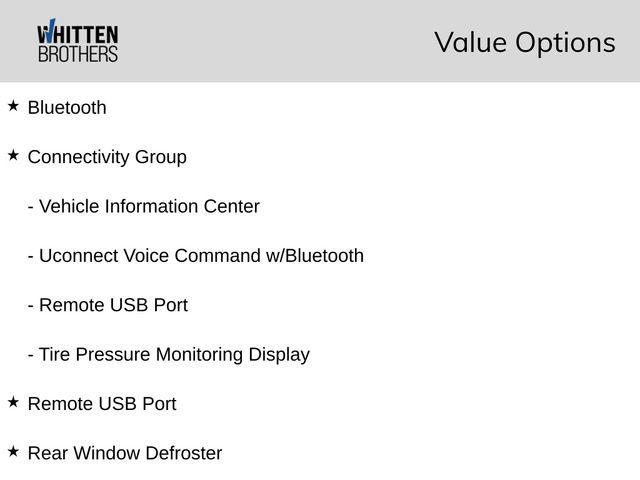Click Tire Pressure Monitoring Display entry
The image size is (640, 480).
pos(169,355)
